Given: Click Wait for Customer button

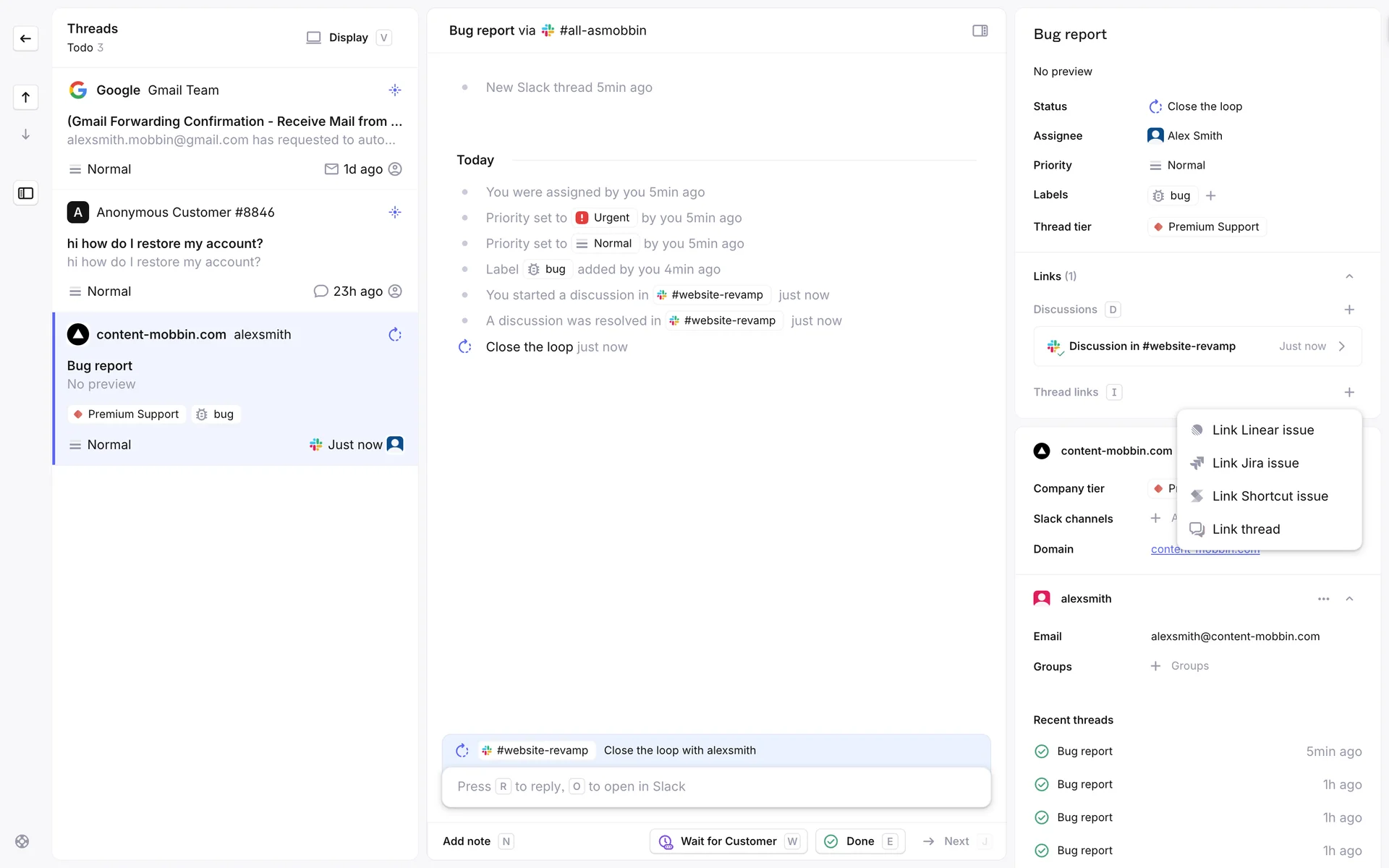Looking at the screenshot, I should point(728,841).
